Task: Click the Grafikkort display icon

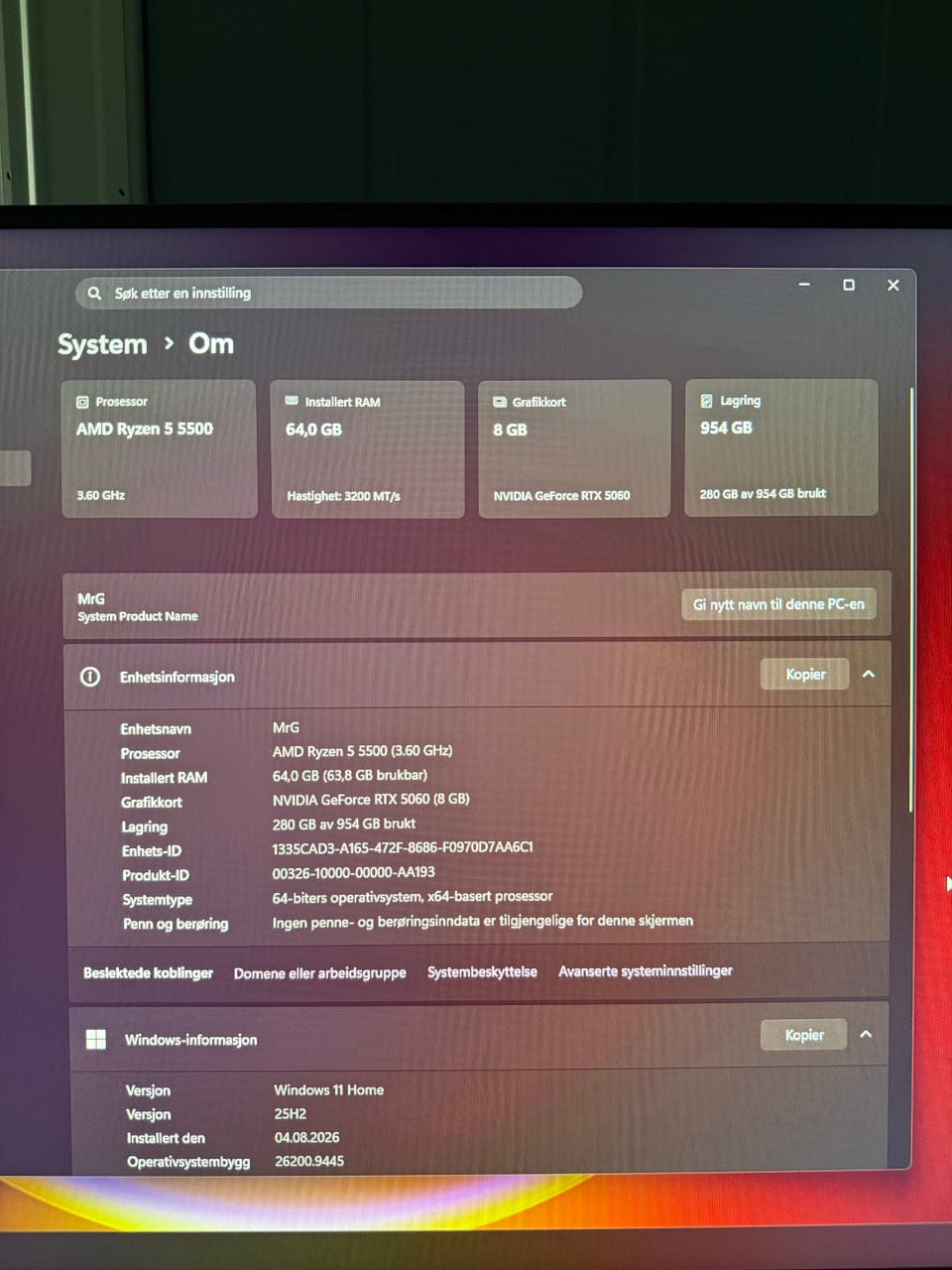Action: point(500,402)
